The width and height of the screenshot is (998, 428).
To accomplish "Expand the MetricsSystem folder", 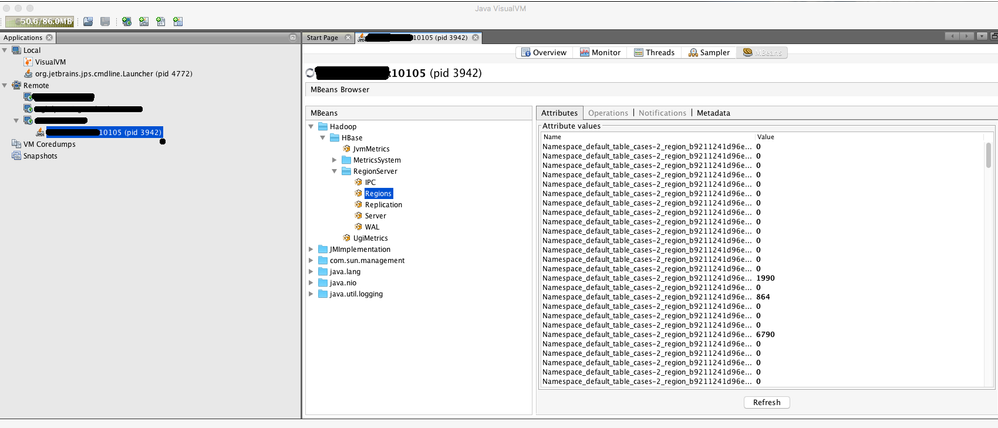I will pos(335,160).
